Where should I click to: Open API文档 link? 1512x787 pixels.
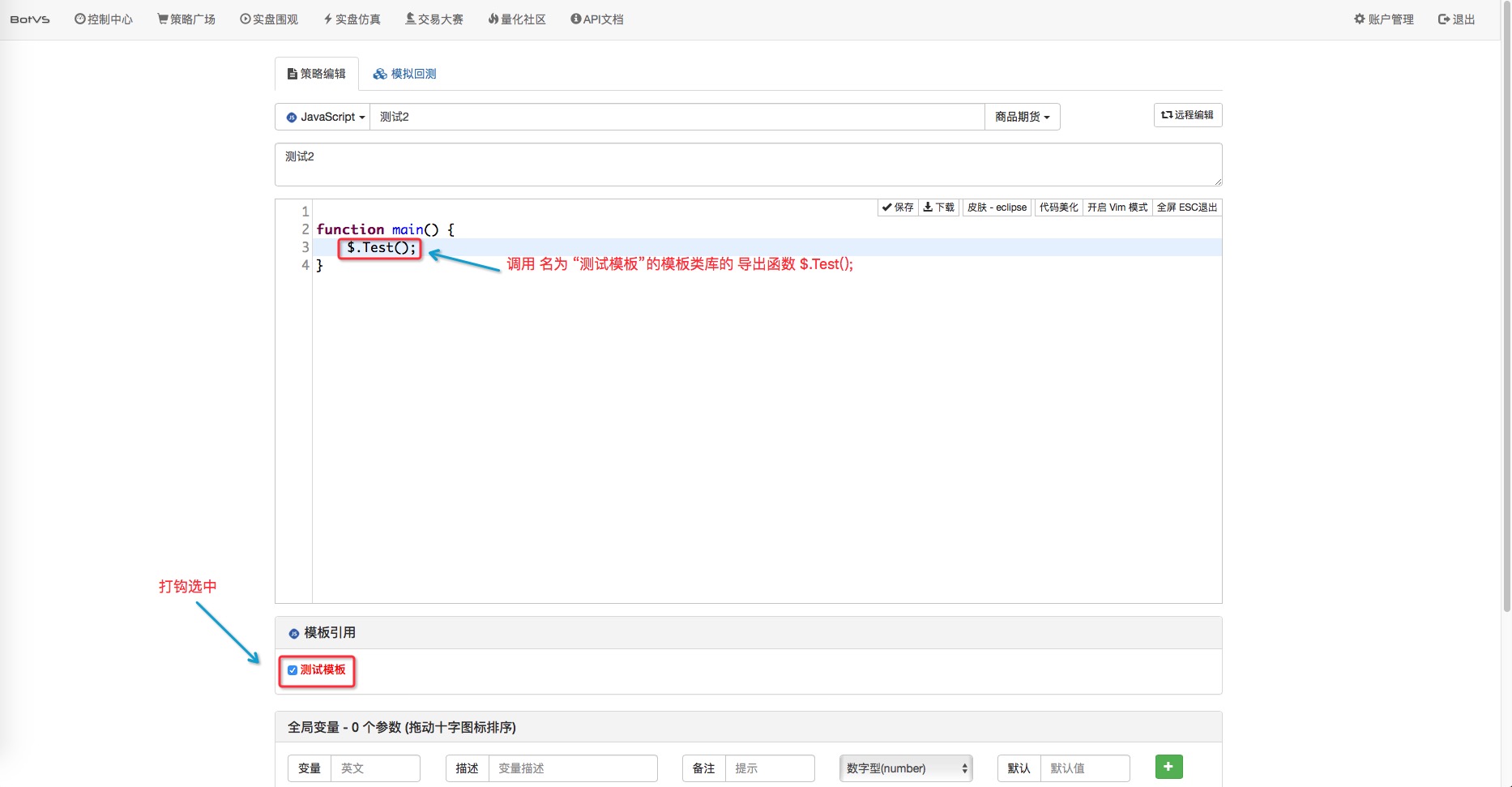597,19
